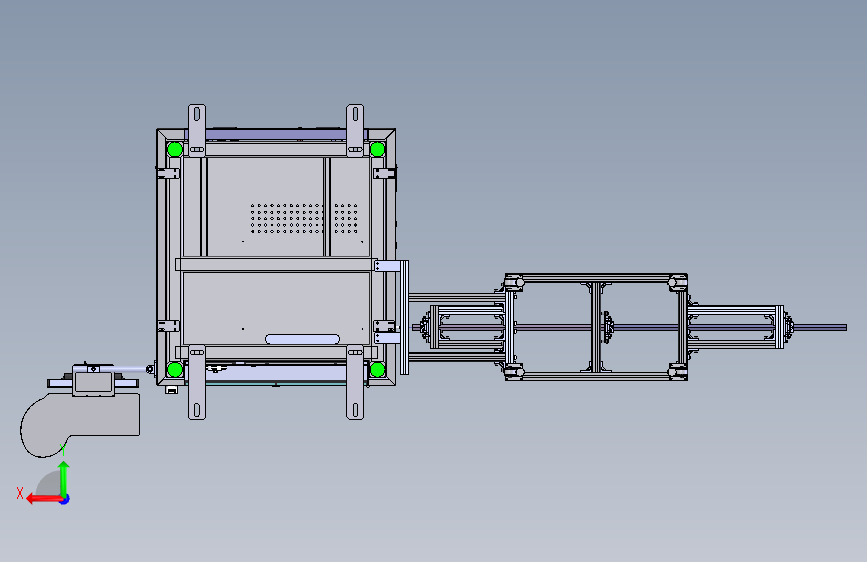
Task: Click the green Y axis arrow of triad
Action: [x=64, y=478]
